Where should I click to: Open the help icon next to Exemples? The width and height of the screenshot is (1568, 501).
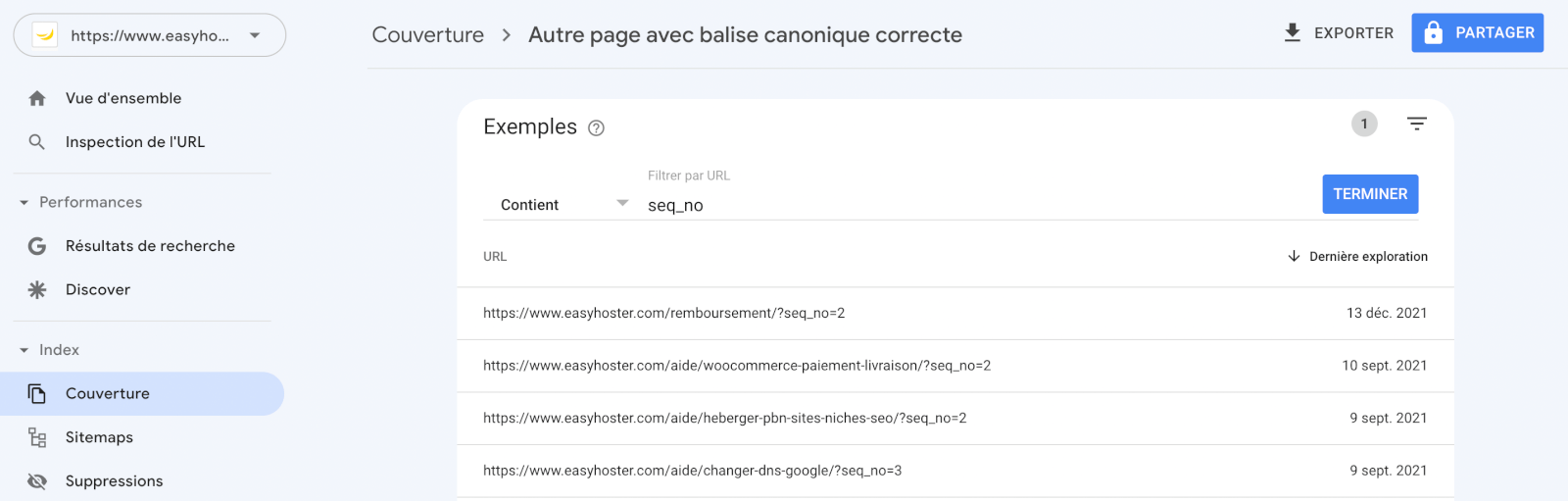point(596,128)
